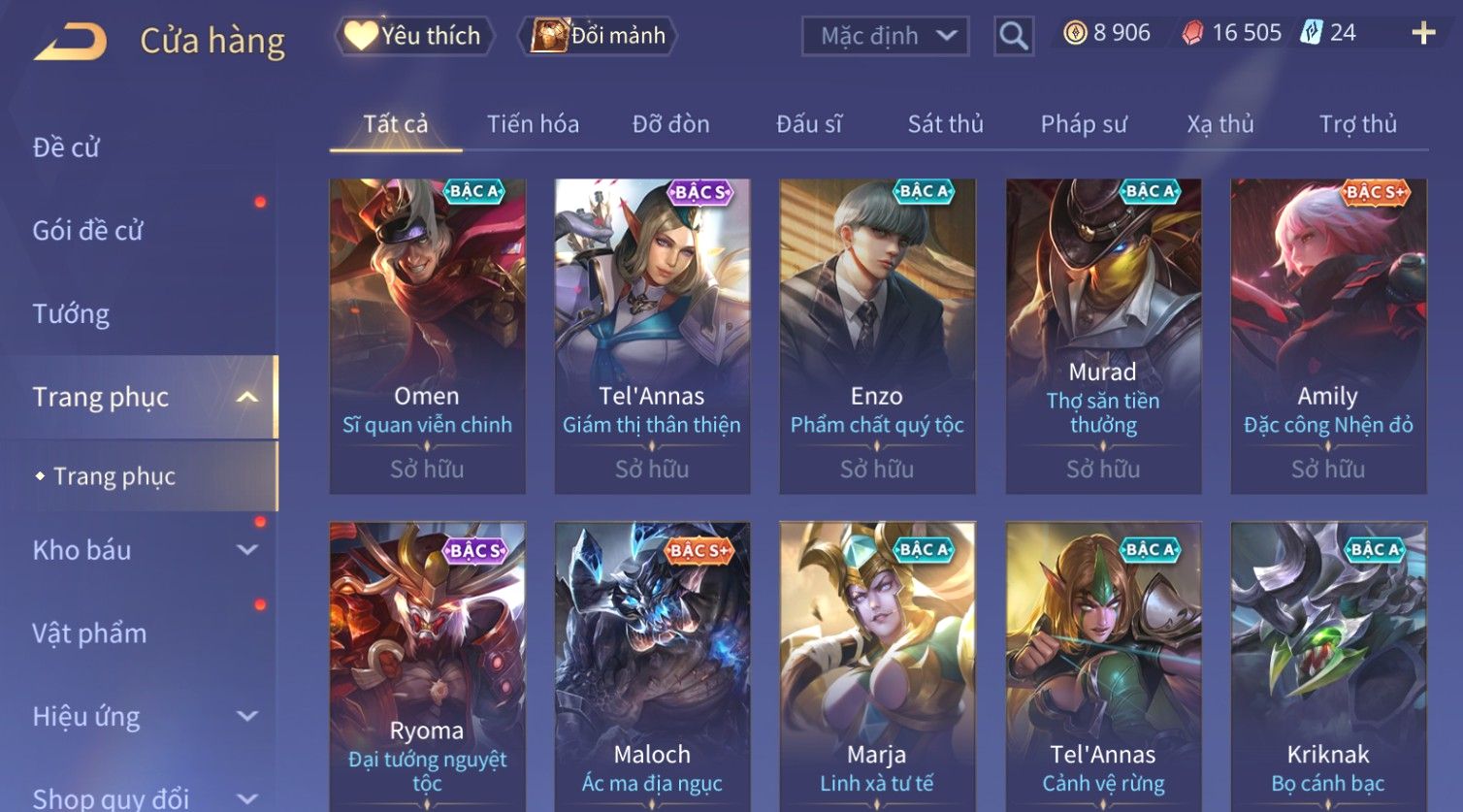The width and height of the screenshot is (1463, 812).
Task: Select the Tiến hóa tab
Action: tap(533, 124)
